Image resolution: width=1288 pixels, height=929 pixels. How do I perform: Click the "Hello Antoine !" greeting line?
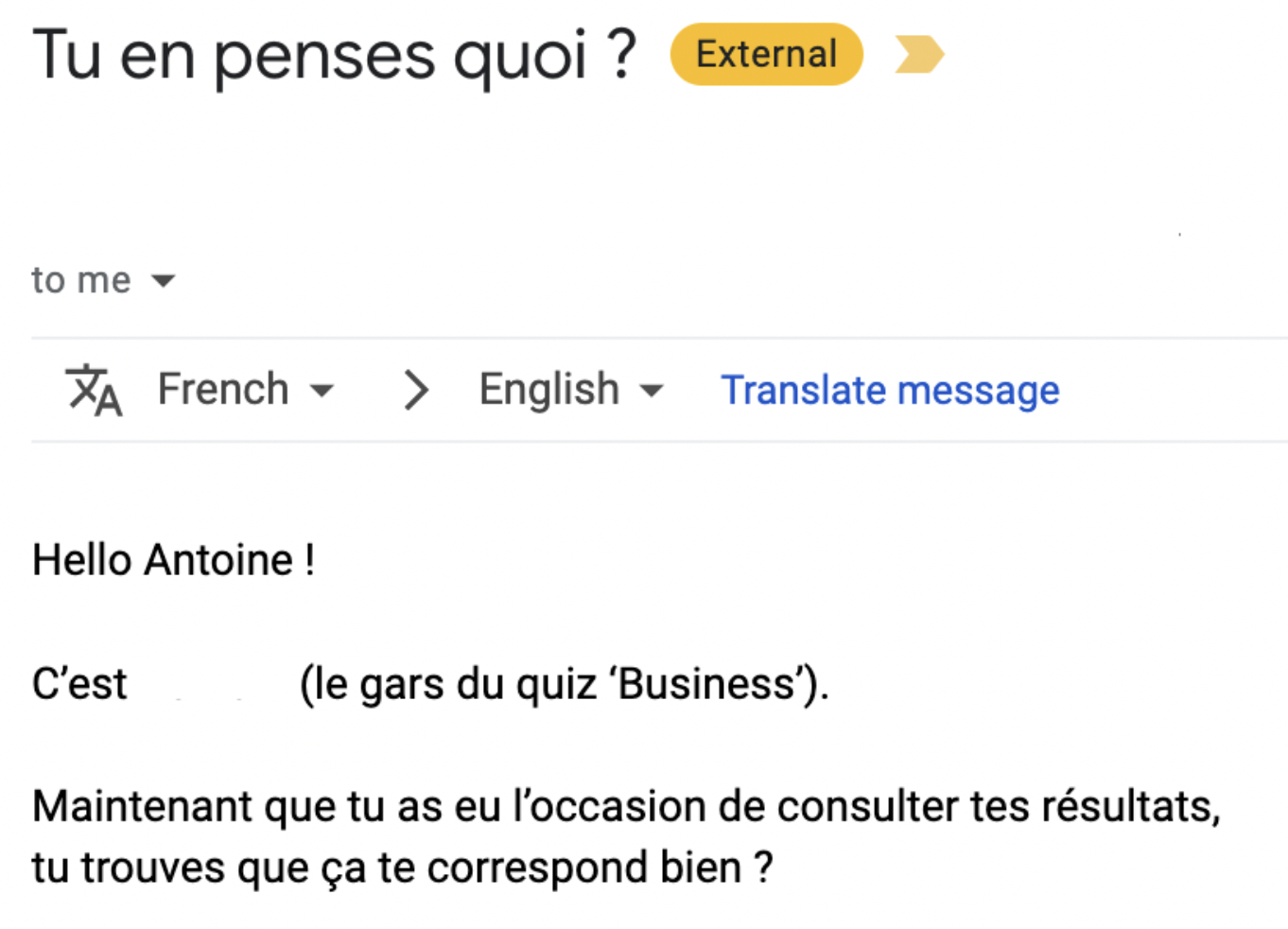[x=174, y=560]
